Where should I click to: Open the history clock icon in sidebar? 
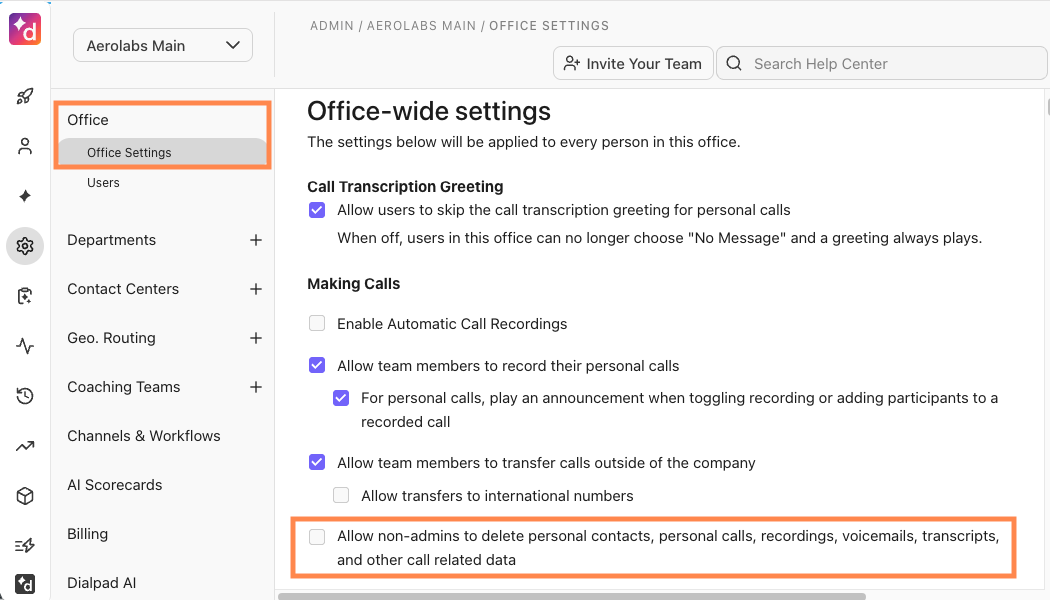point(25,396)
